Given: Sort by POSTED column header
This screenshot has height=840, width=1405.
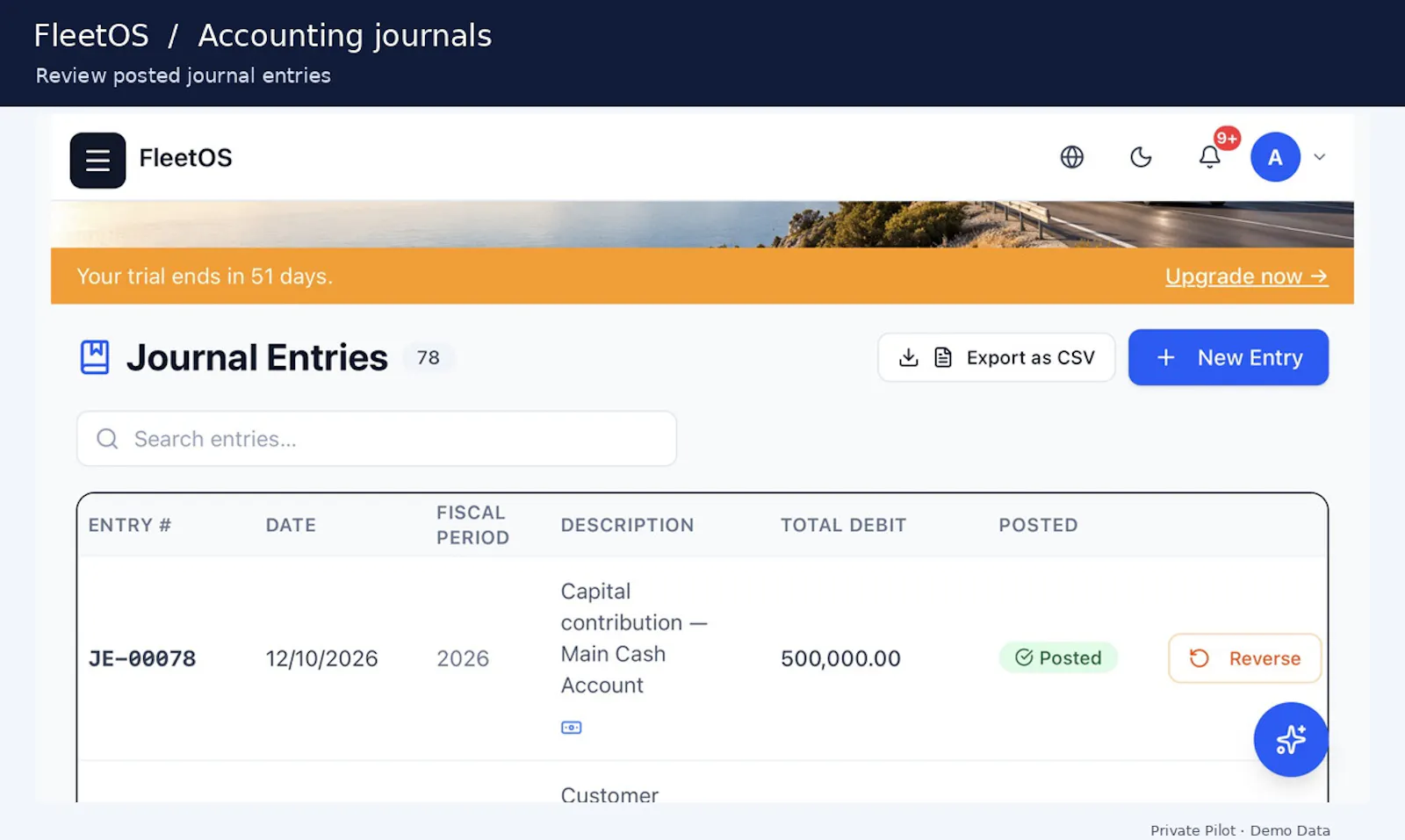Looking at the screenshot, I should [x=1038, y=525].
